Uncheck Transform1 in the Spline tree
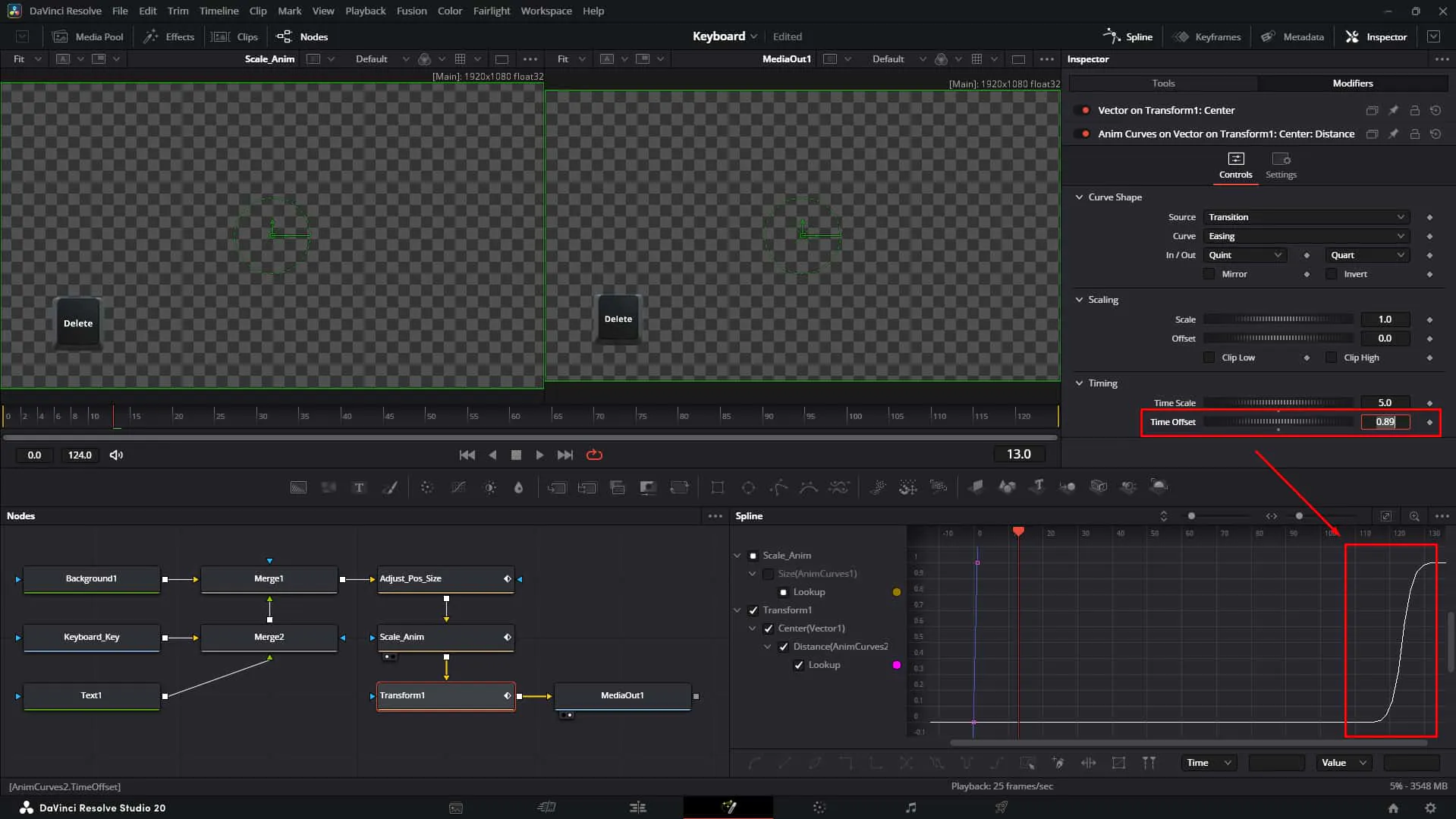This screenshot has height=819, width=1456. [x=753, y=610]
